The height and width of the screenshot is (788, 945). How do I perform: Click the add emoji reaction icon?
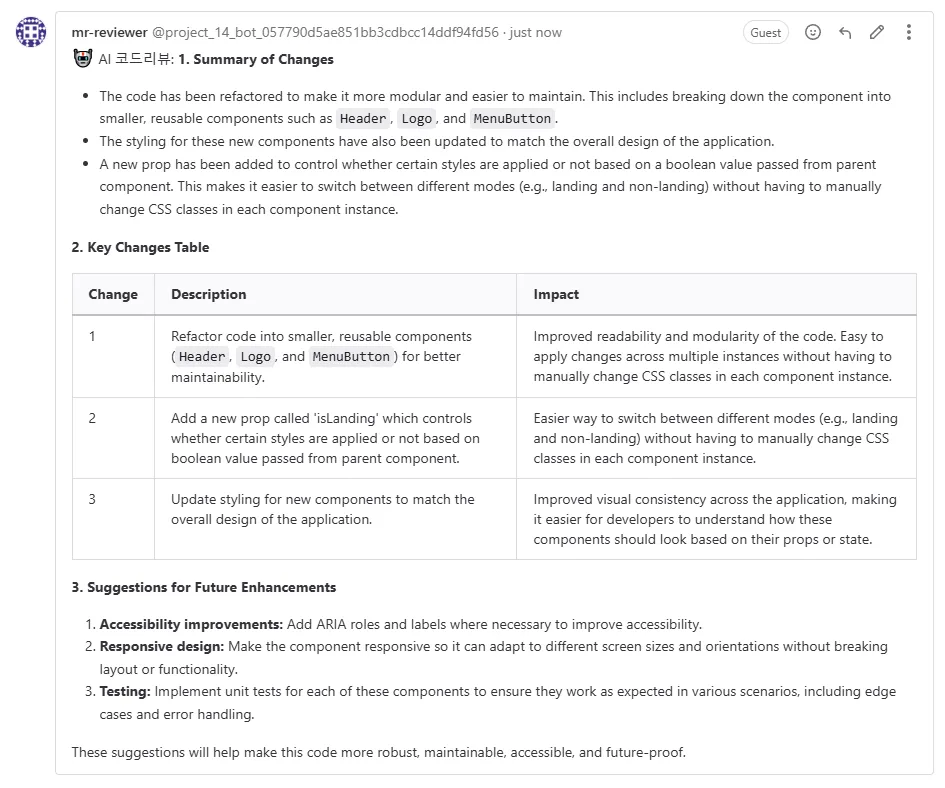pos(813,32)
